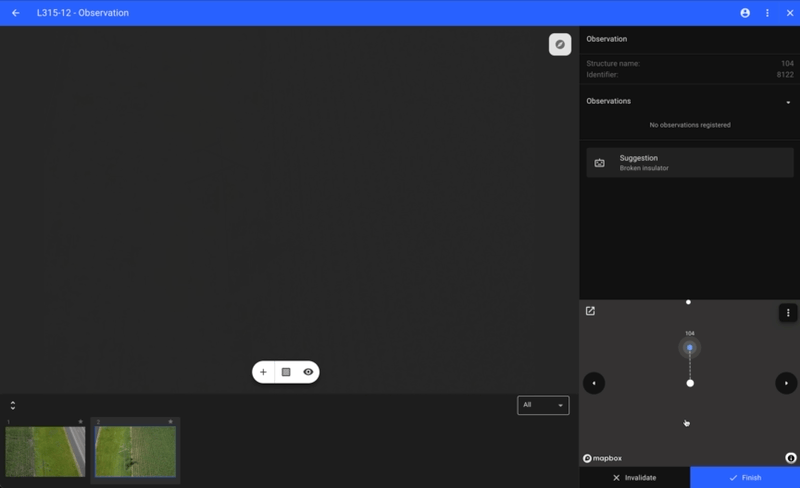The height and width of the screenshot is (488, 800).
Task: Open the map three-dot options menu
Action: (x=788, y=313)
